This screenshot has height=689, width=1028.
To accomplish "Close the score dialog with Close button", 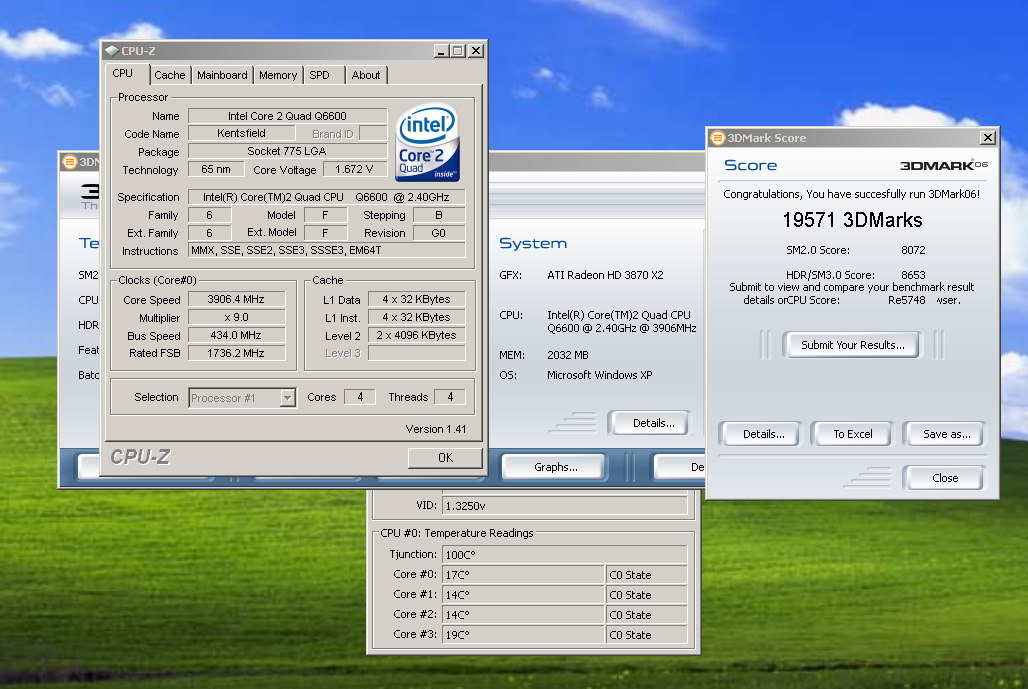I will point(944,478).
